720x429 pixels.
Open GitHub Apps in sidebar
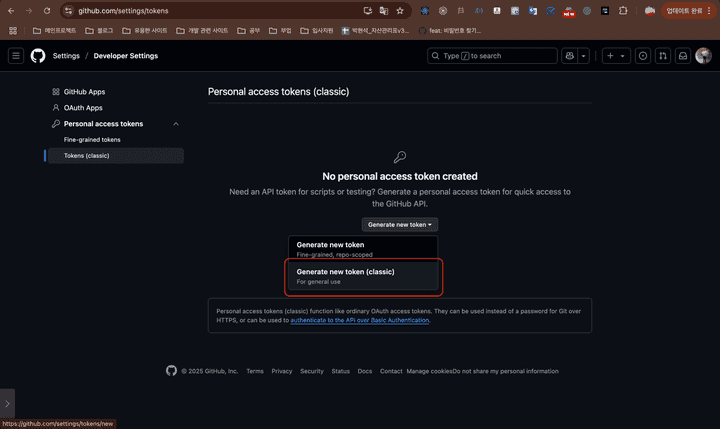[x=84, y=92]
